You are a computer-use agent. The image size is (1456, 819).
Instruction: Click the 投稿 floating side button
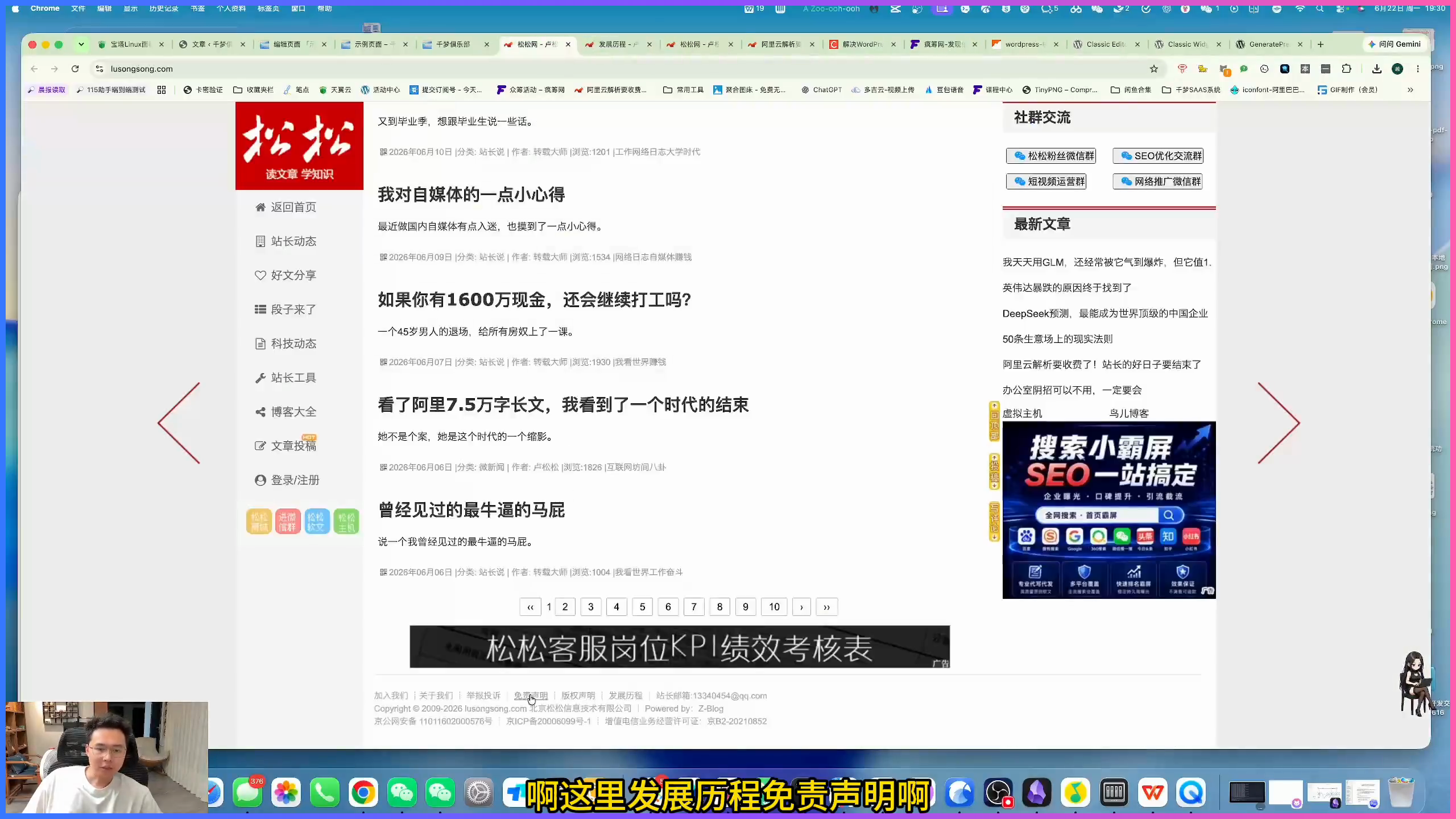coord(994,471)
